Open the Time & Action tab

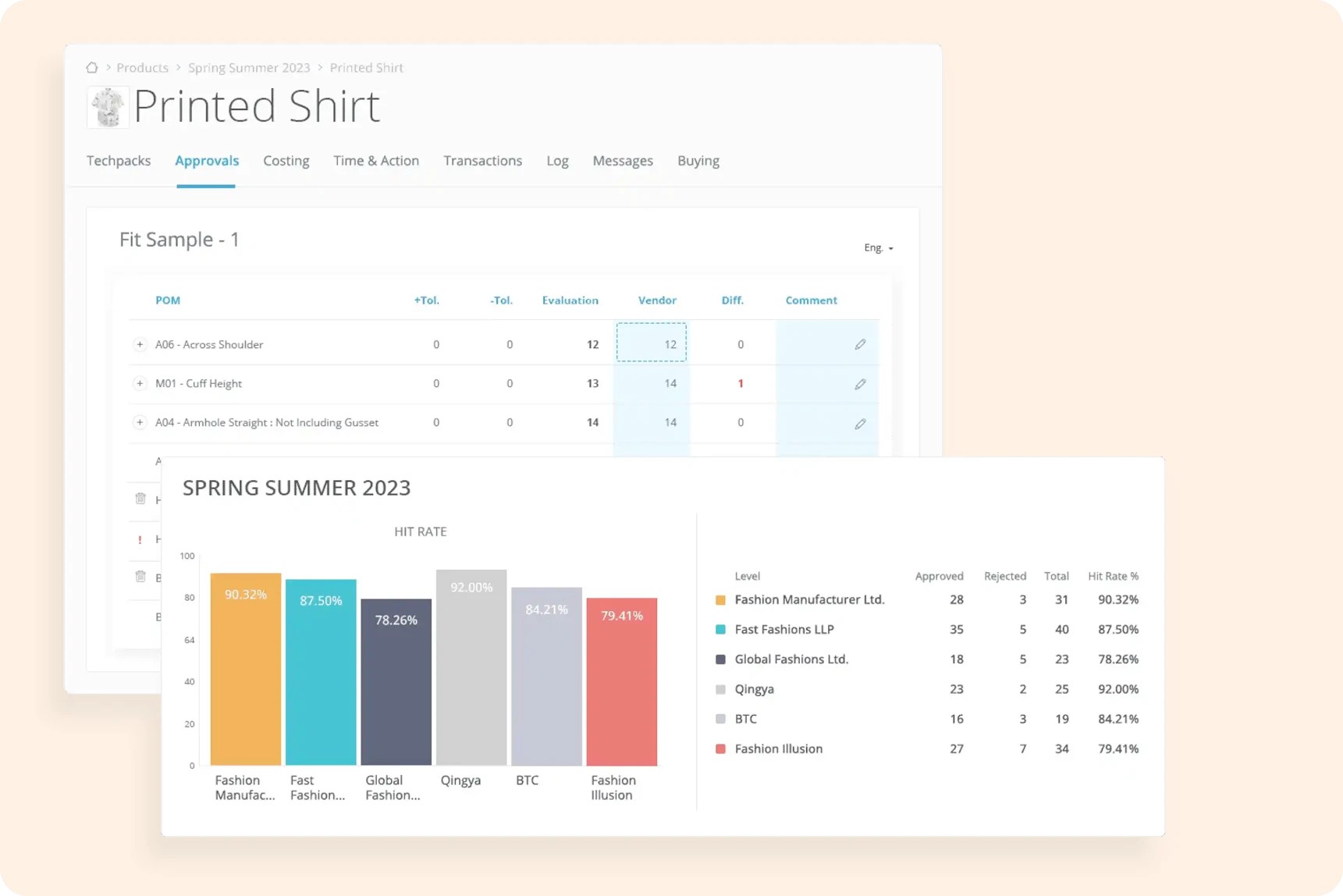(376, 161)
